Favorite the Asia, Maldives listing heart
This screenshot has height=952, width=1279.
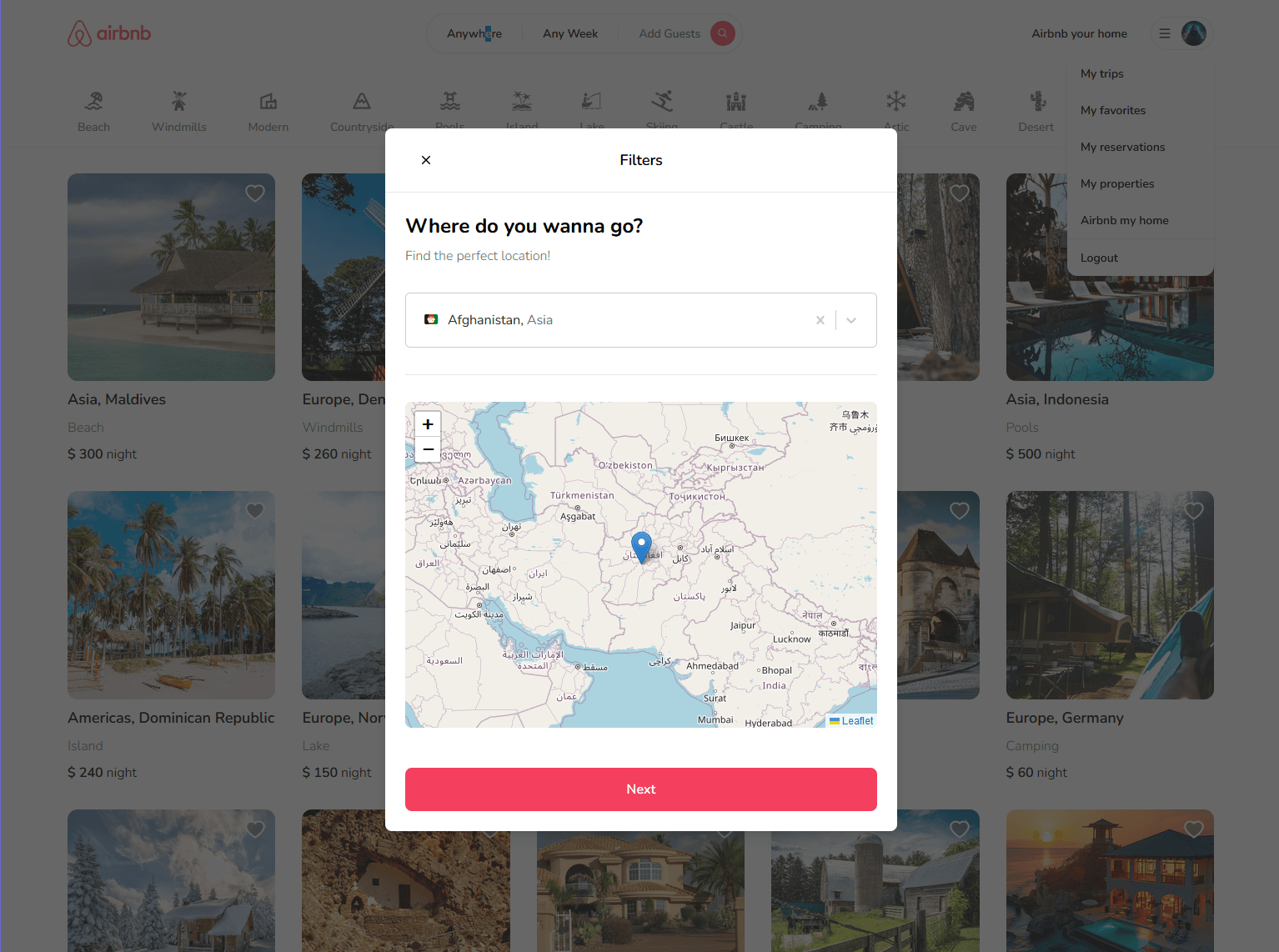(255, 193)
